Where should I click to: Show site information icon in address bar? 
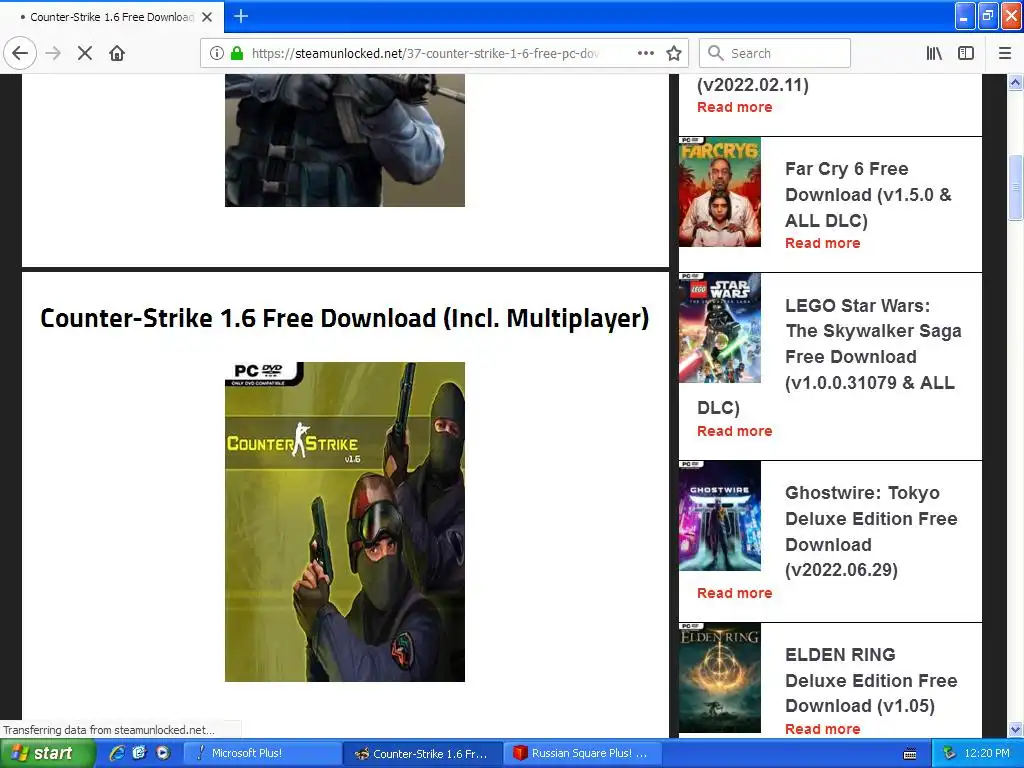click(x=216, y=53)
